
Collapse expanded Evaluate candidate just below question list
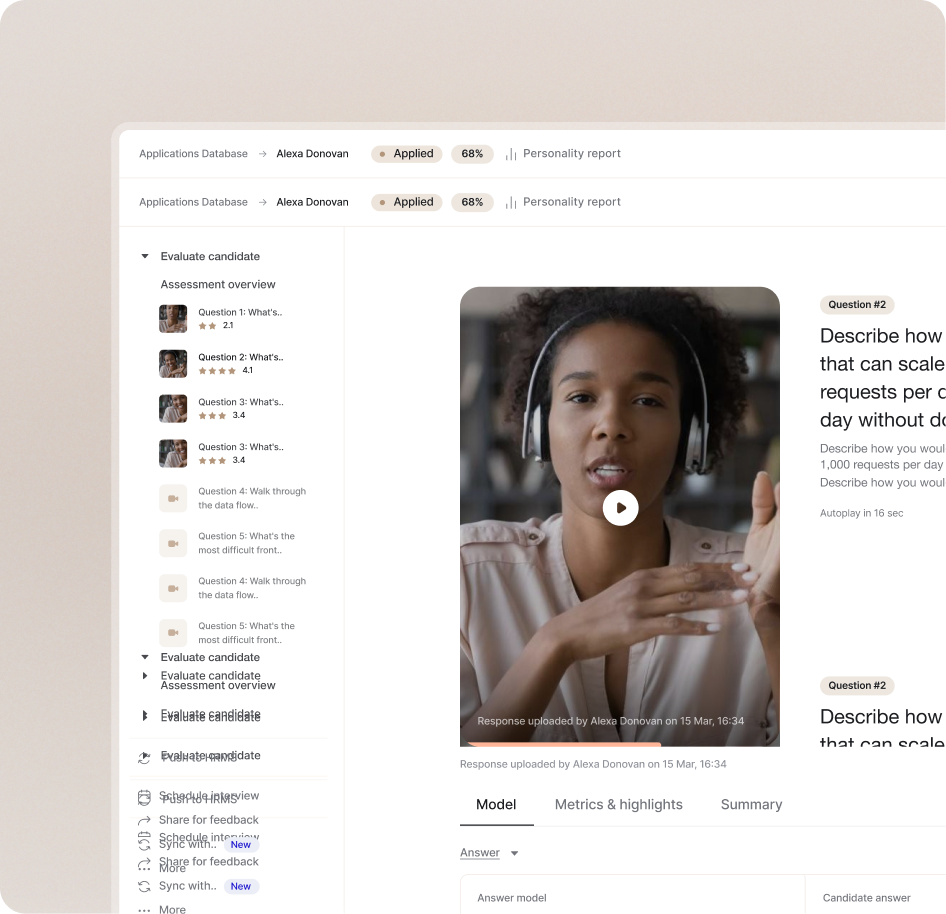click(x=145, y=658)
